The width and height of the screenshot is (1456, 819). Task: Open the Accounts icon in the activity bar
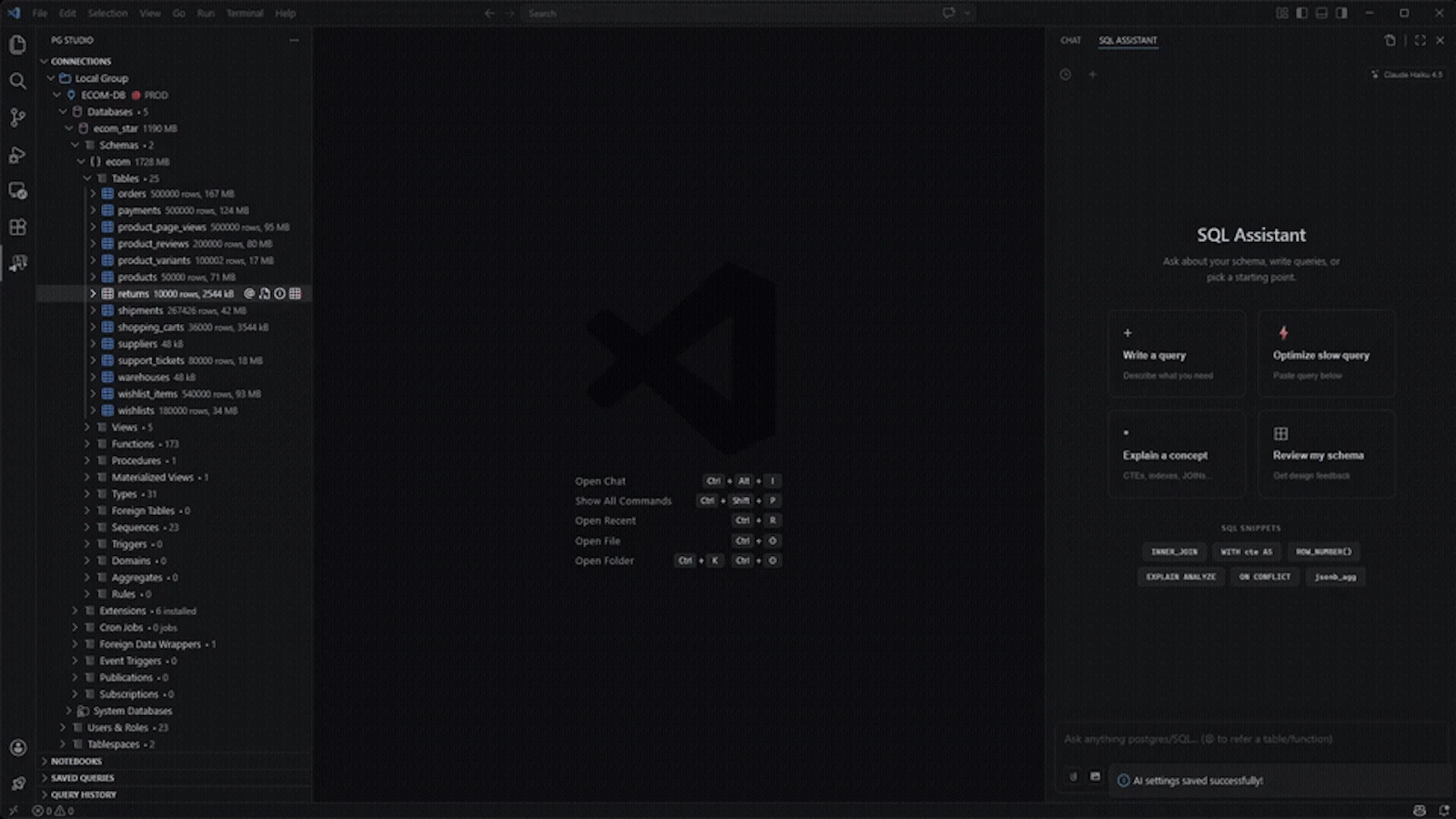17,747
